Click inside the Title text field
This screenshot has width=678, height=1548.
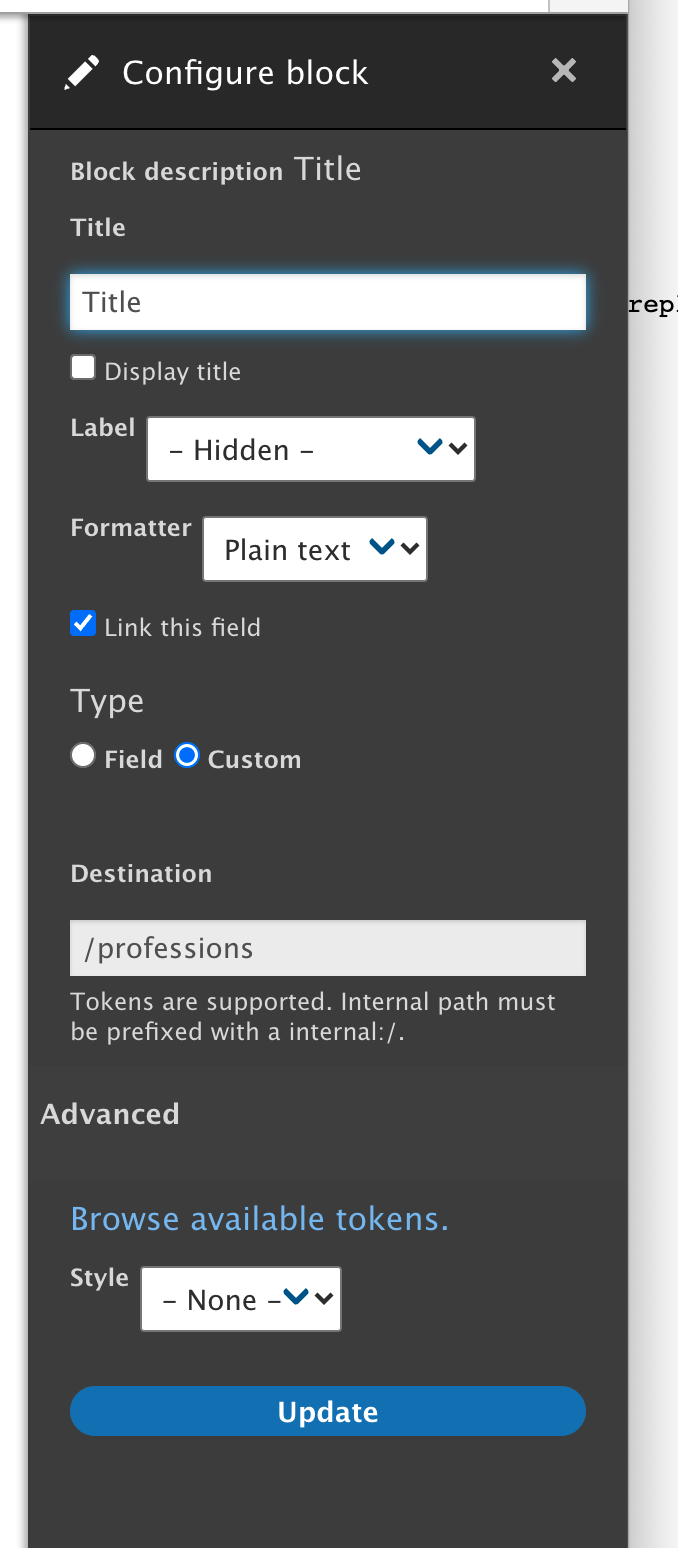[328, 301]
